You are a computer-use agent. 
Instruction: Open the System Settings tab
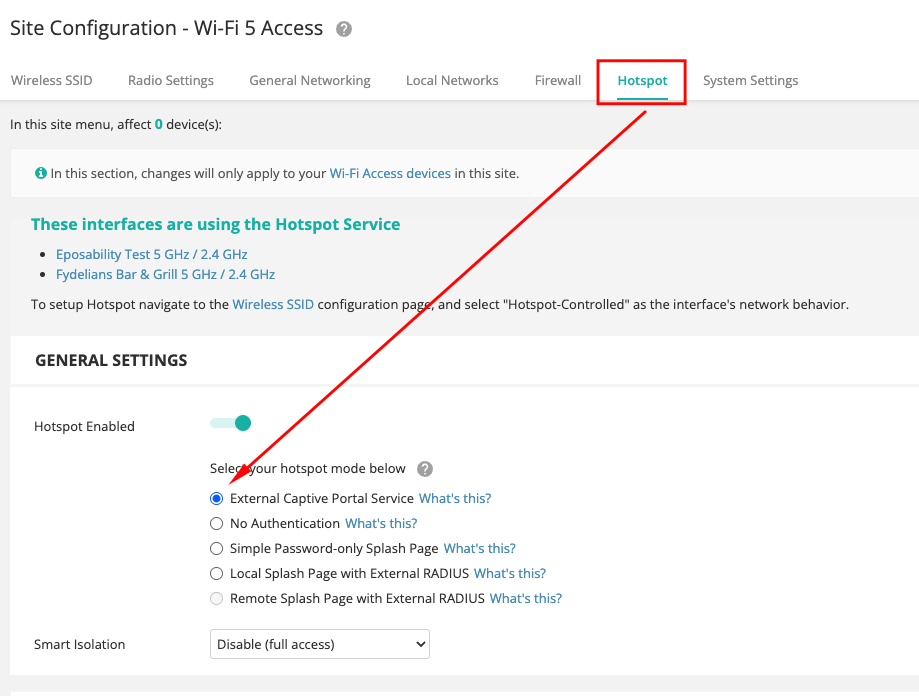tap(750, 80)
